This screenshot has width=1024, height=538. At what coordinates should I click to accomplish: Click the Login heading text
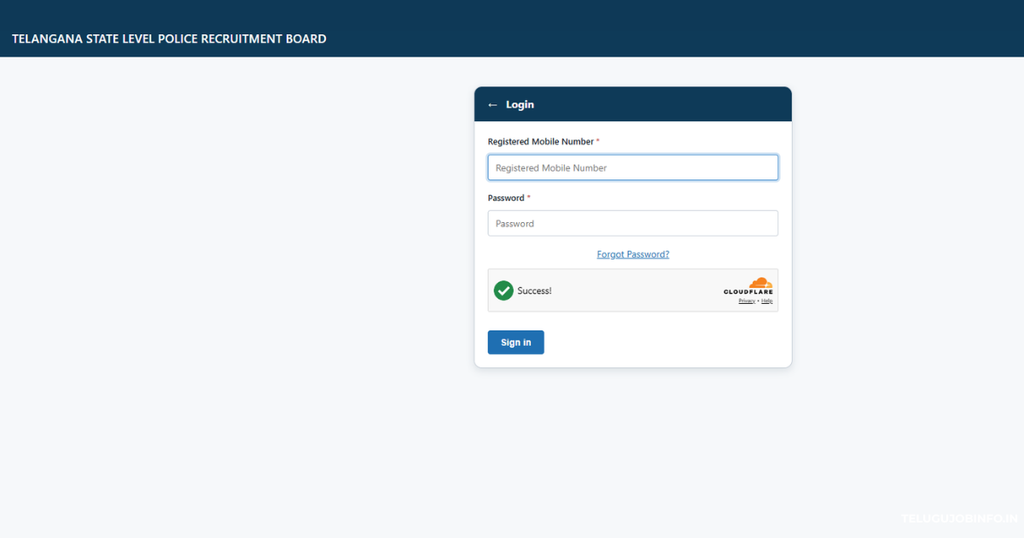point(520,104)
